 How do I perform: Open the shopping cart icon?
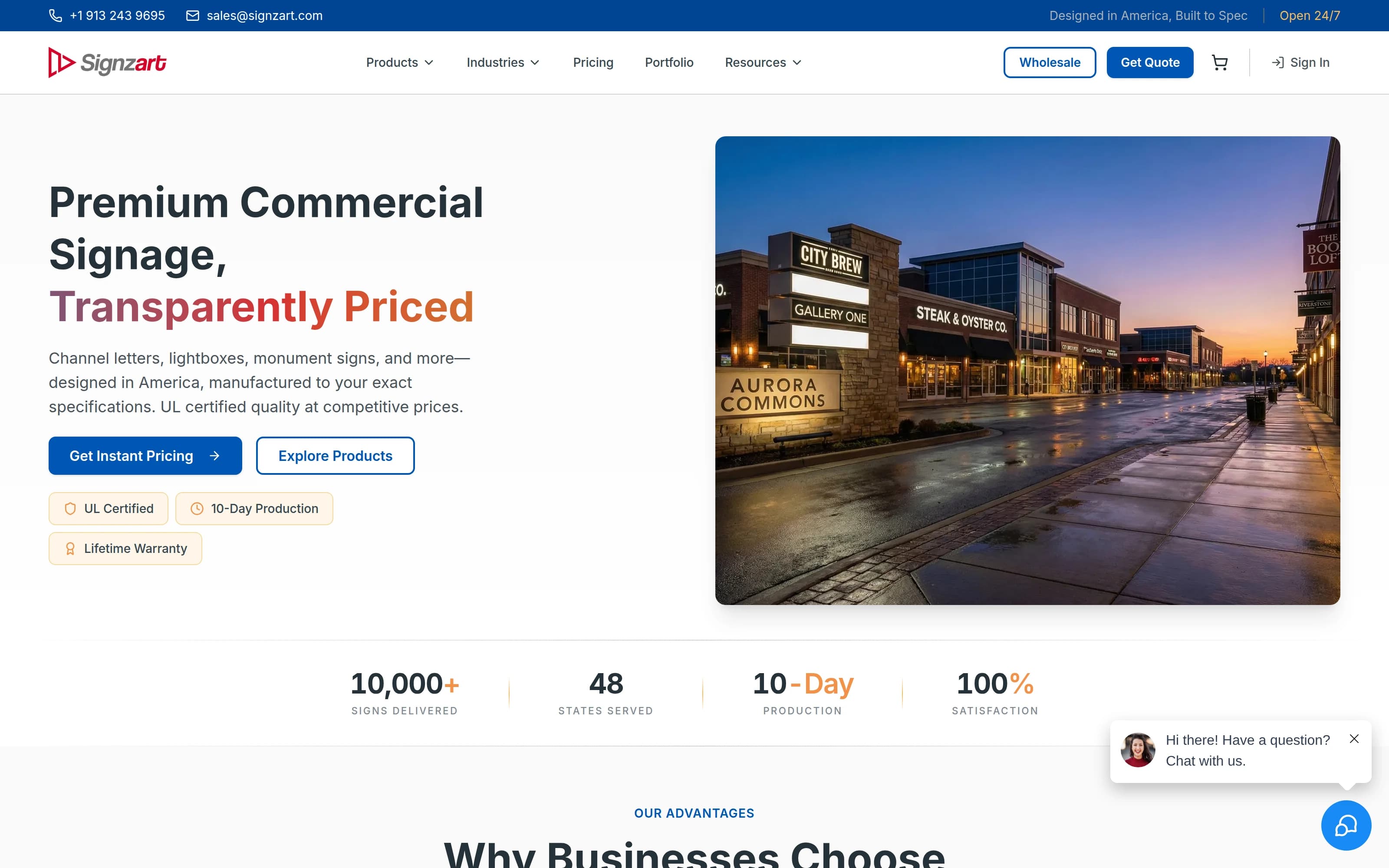coord(1220,62)
